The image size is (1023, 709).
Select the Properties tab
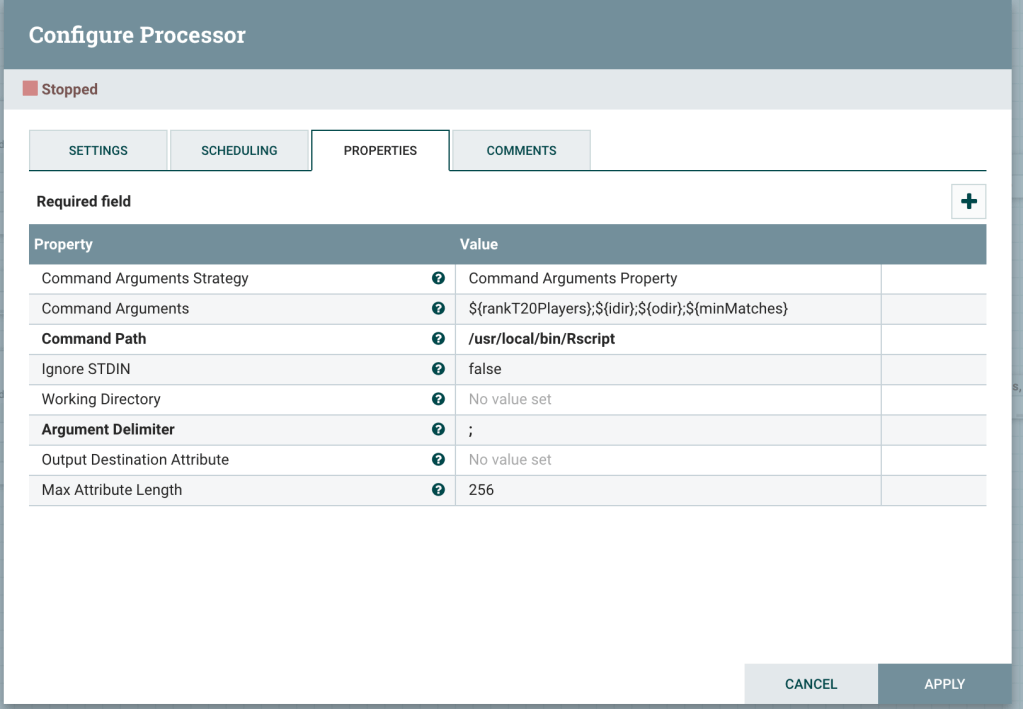point(380,151)
